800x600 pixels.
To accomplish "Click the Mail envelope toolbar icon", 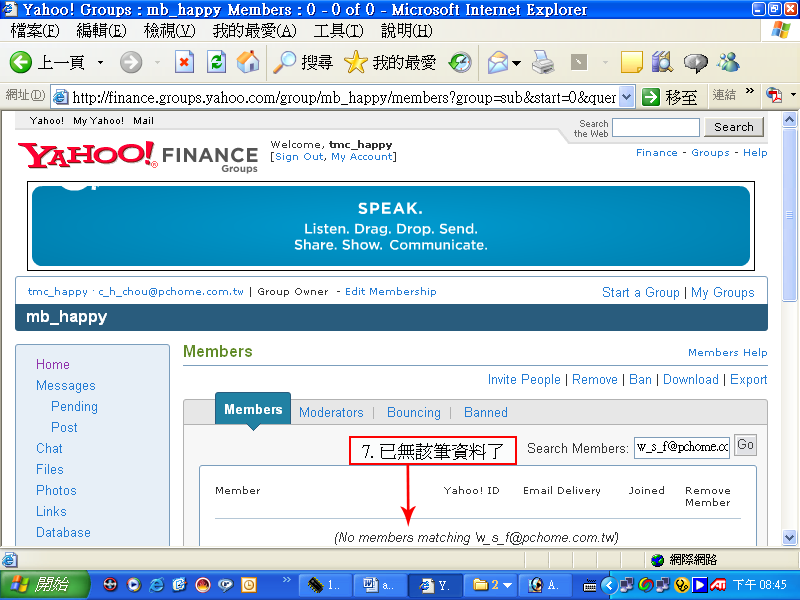I will (497, 63).
